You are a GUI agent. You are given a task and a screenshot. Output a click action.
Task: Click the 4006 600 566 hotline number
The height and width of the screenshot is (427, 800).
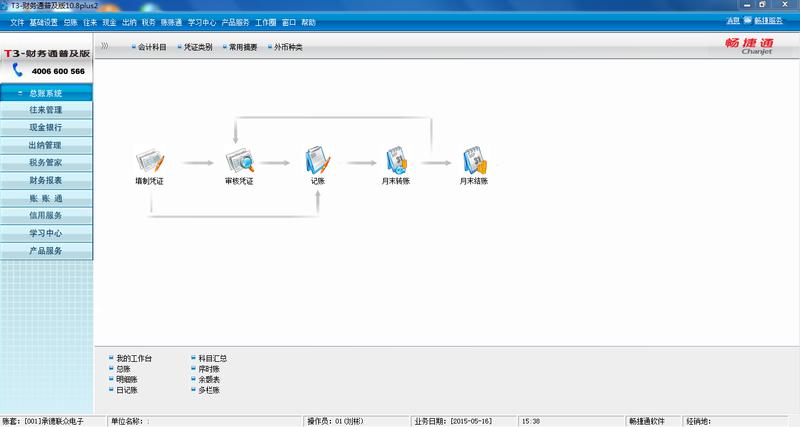[58, 71]
